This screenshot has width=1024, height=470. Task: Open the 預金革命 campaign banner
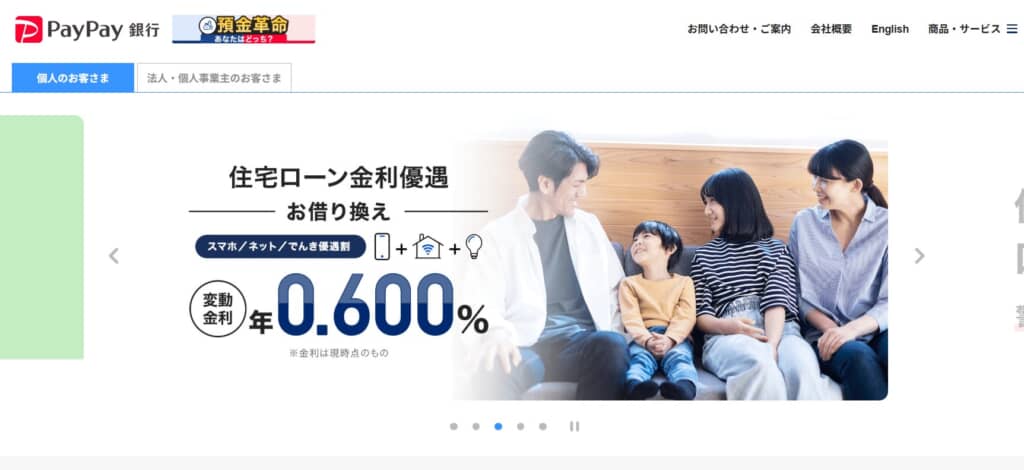(244, 29)
